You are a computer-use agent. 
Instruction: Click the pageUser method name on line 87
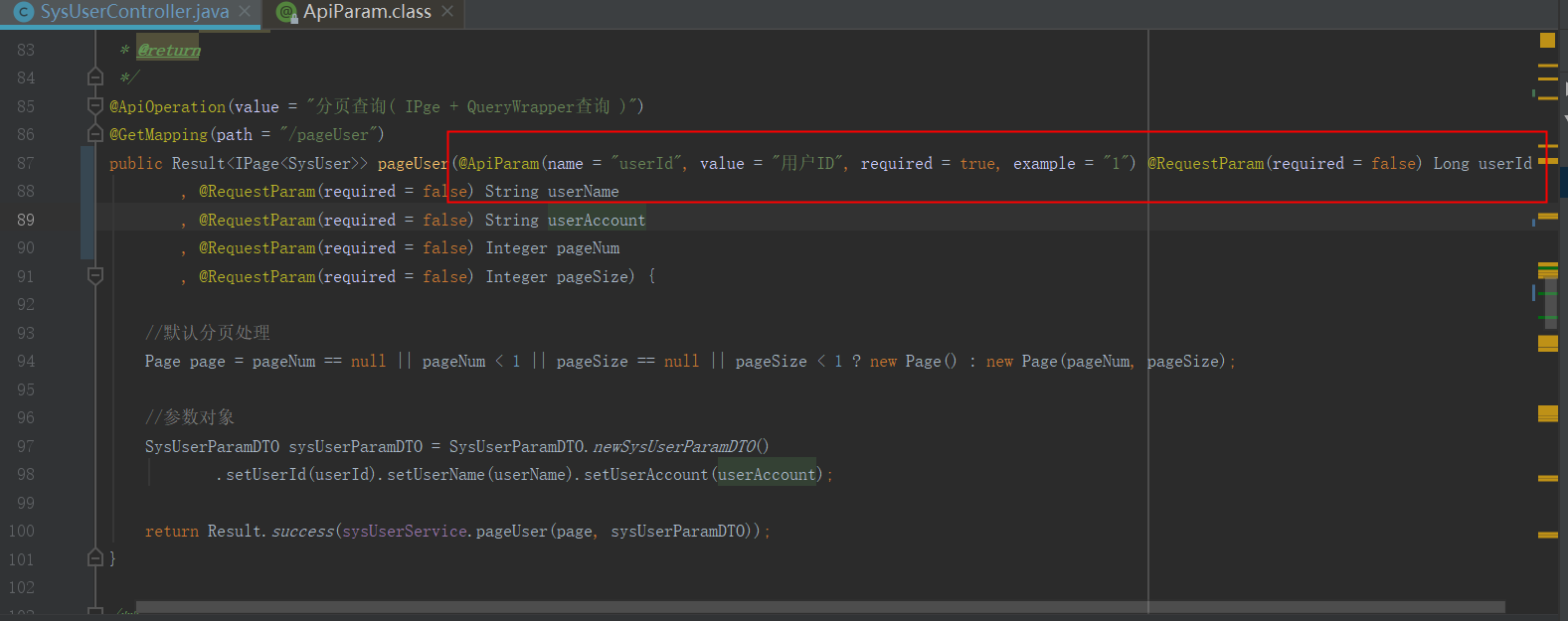(413, 163)
